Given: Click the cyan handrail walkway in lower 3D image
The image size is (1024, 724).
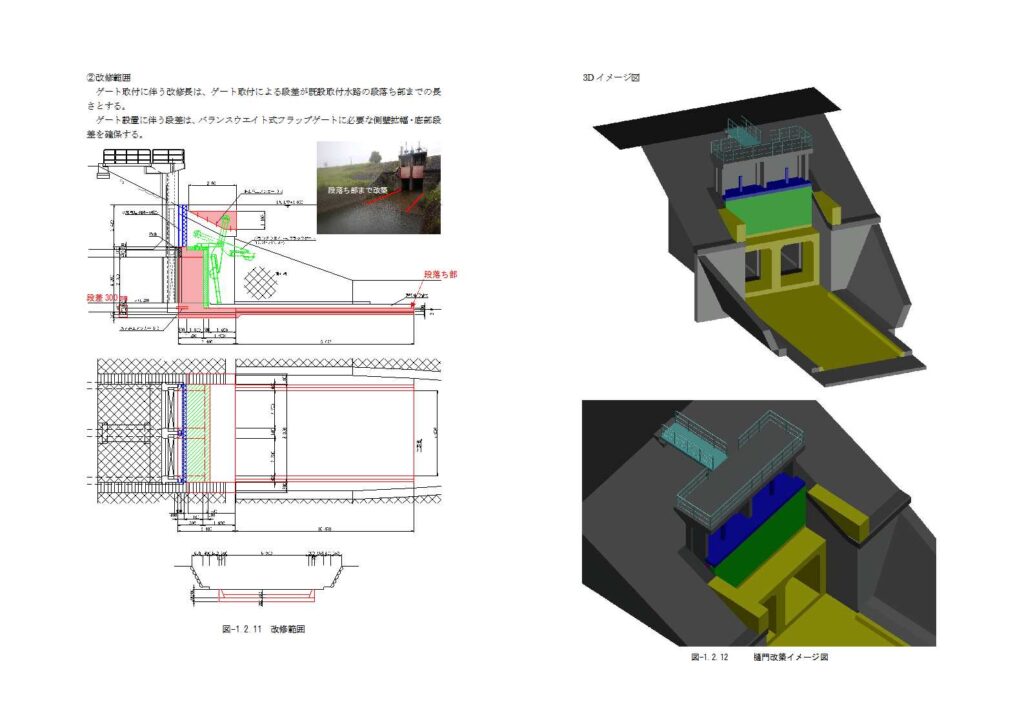Looking at the screenshot, I should (x=690, y=442).
